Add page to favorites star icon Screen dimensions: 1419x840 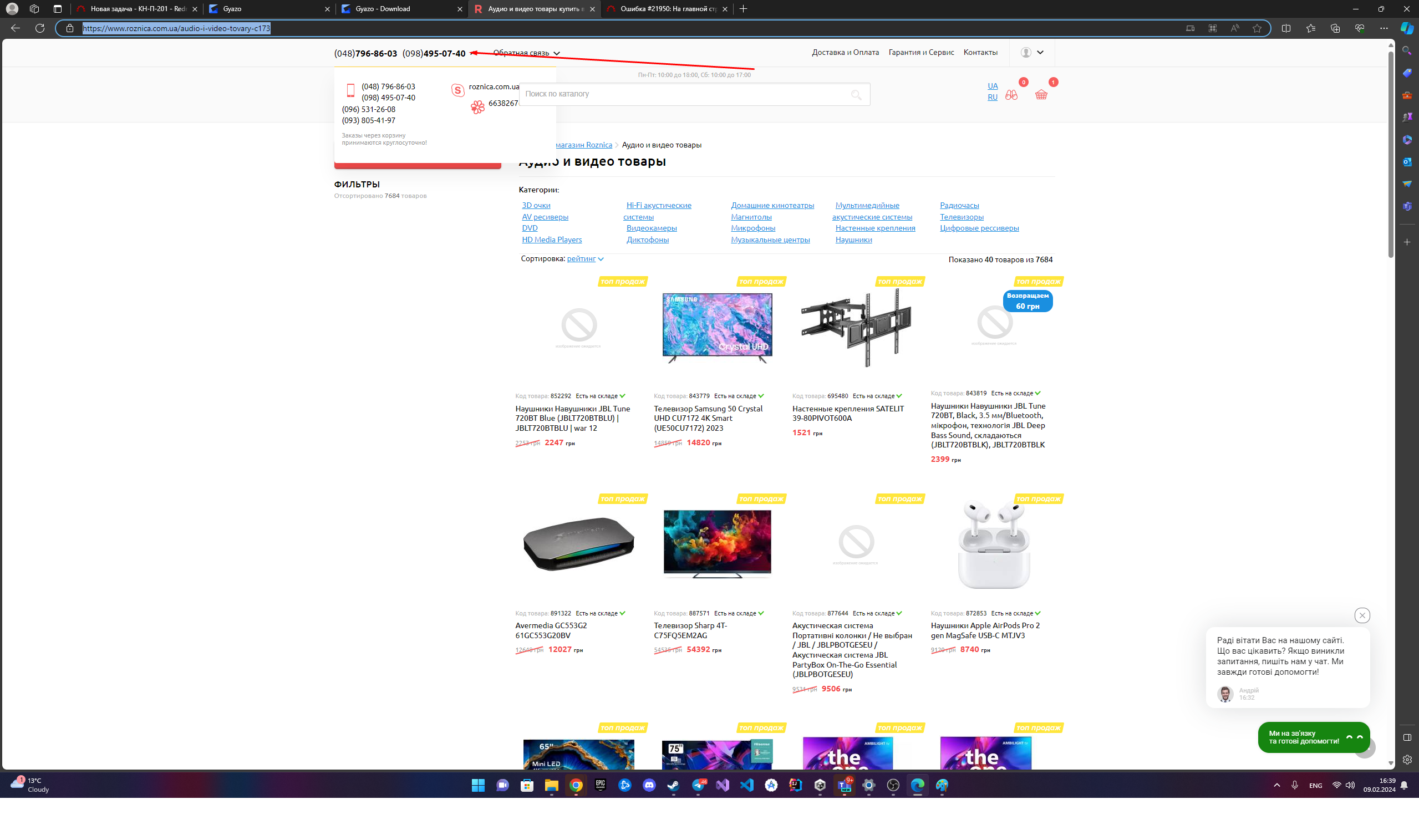coord(1257,28)
